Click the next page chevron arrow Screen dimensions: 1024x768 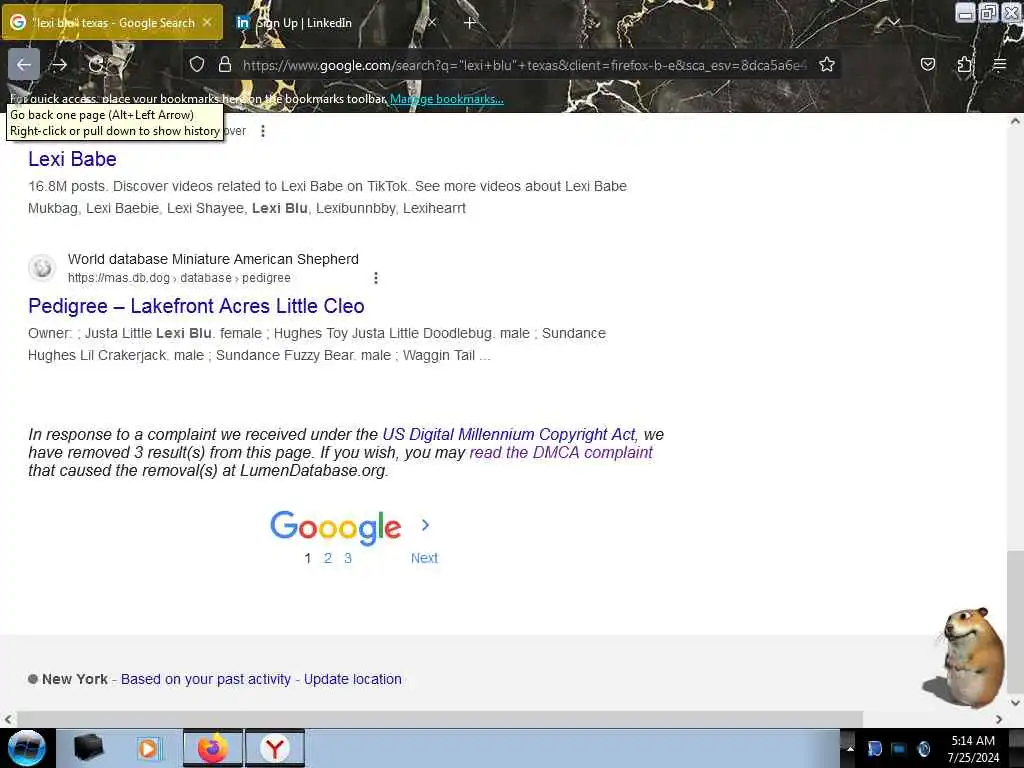click(x=425, y=525)
